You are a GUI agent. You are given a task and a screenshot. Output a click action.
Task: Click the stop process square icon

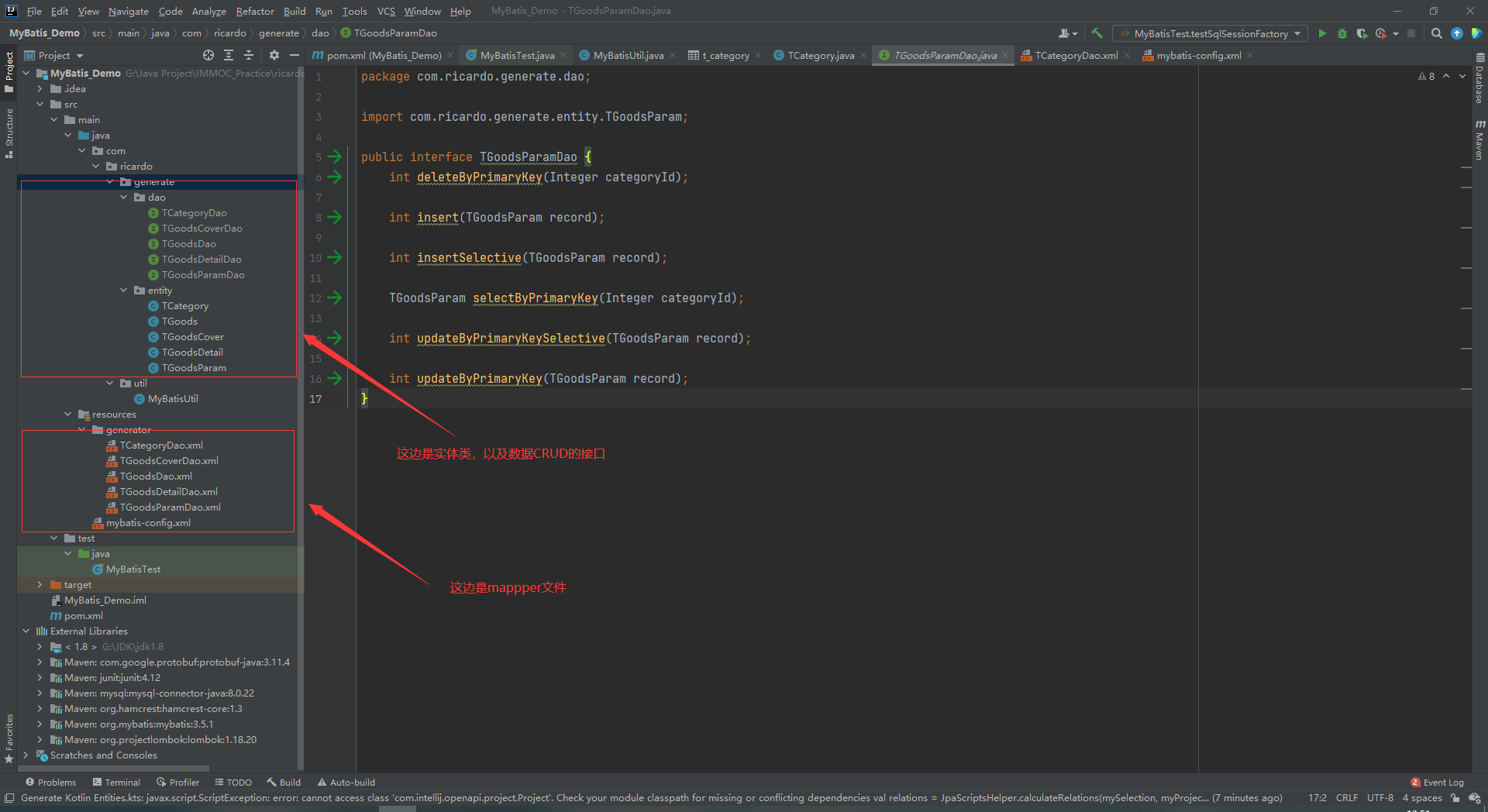pos(1411,33)
